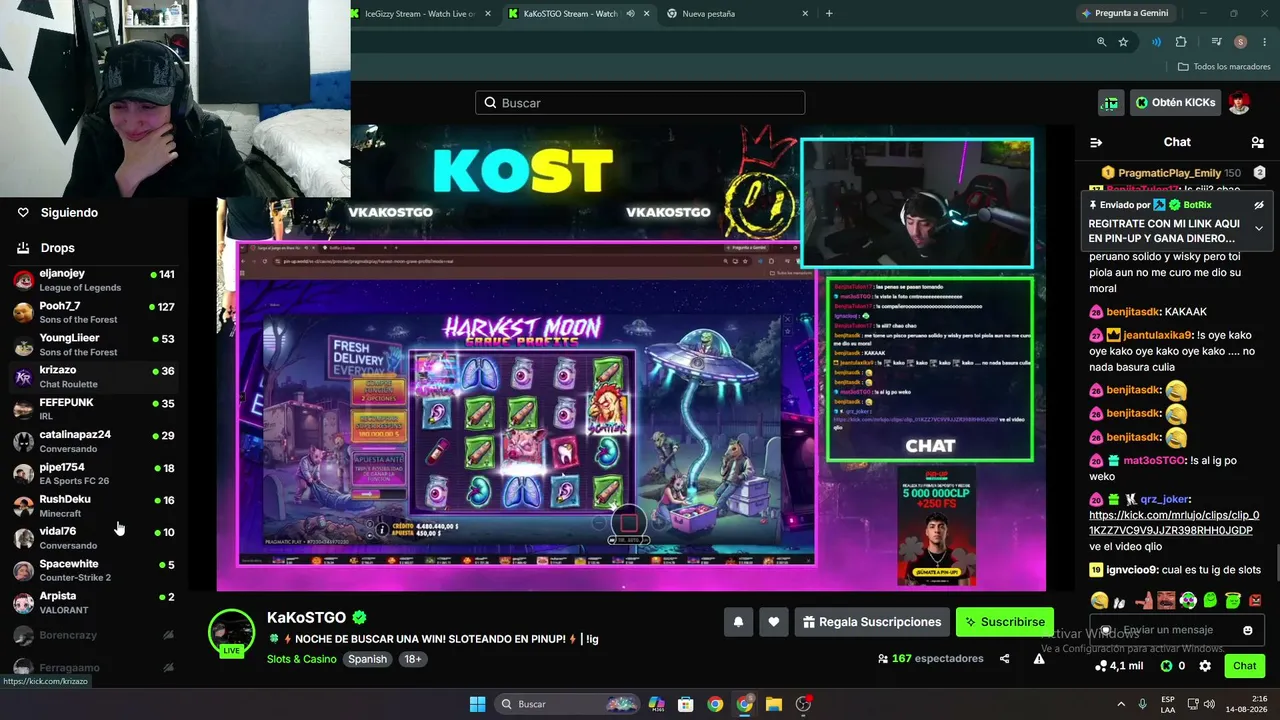Image resolution: width=1280 pixels, height=720 pixels.
Task: Click the Drops icon in sidebar
Action: [x=22, y=248]
